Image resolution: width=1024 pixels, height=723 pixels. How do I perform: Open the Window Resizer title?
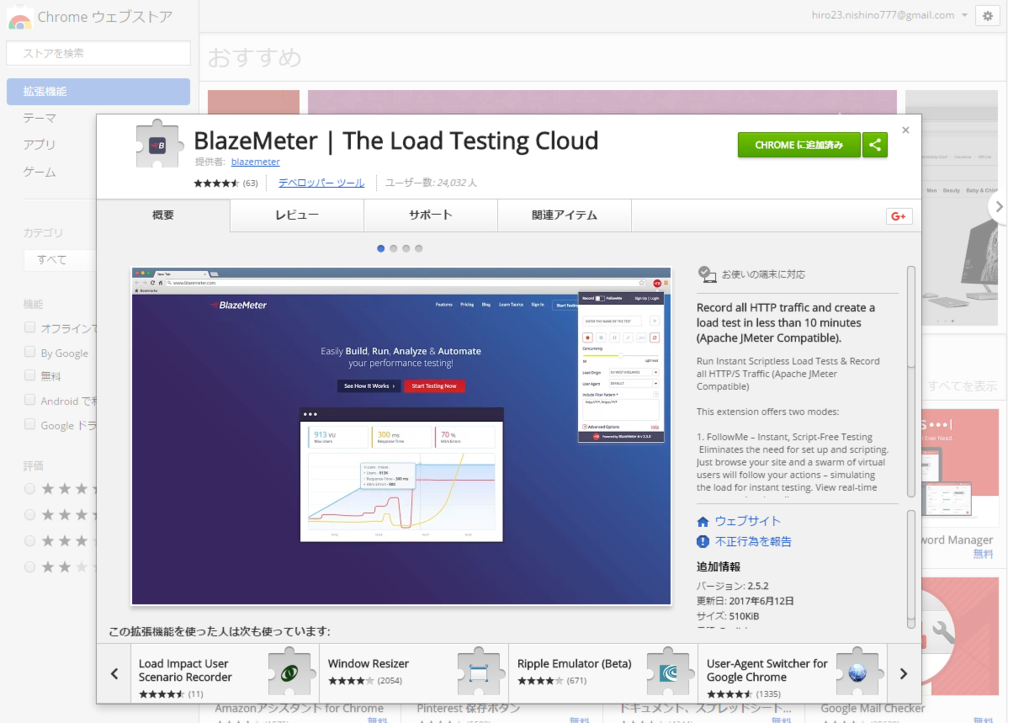368,664
